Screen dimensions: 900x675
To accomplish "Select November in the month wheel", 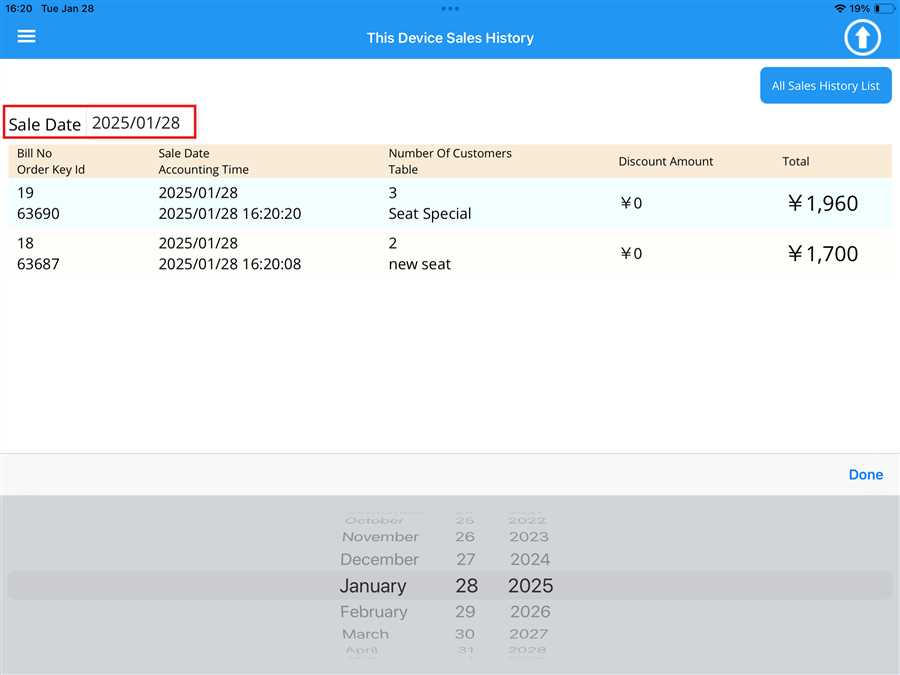I will (380, 537).
